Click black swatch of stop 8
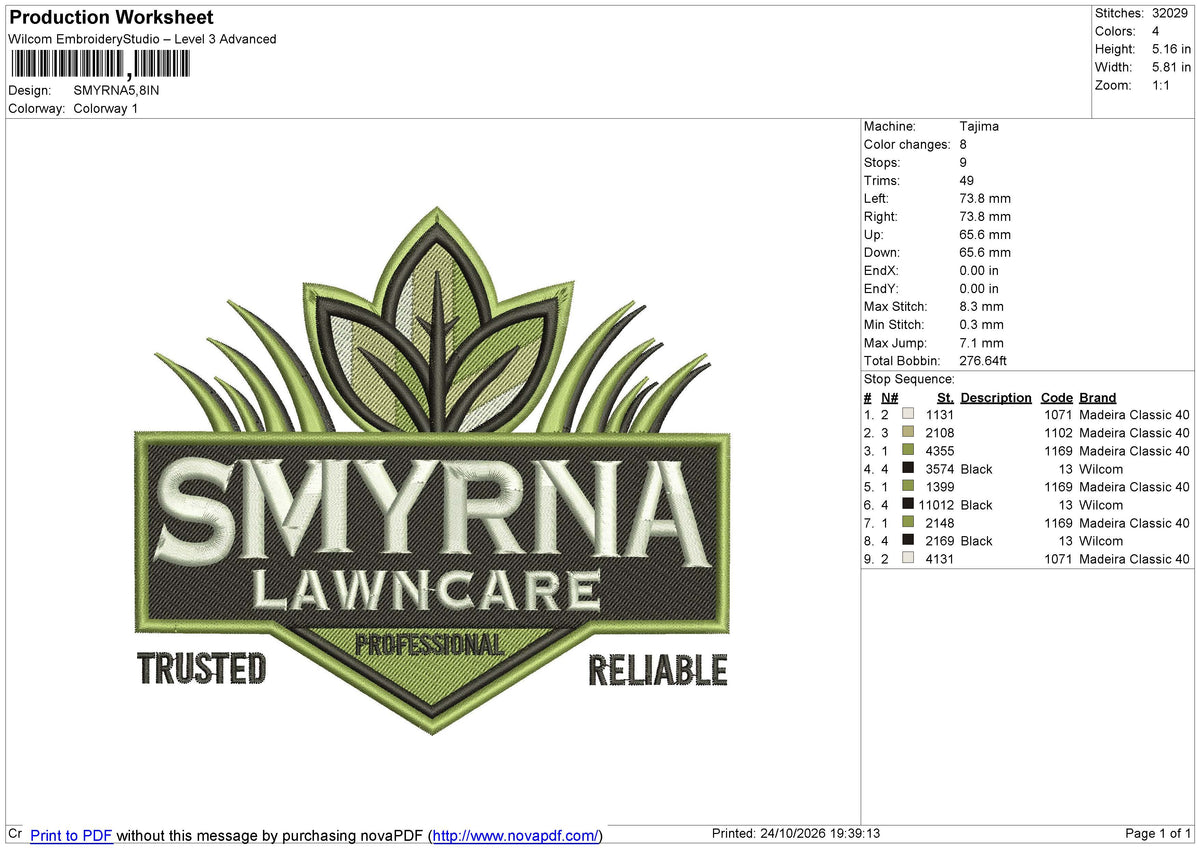Screen dimensions: 1200x848 pyautogui.click(x=908, y=541)
